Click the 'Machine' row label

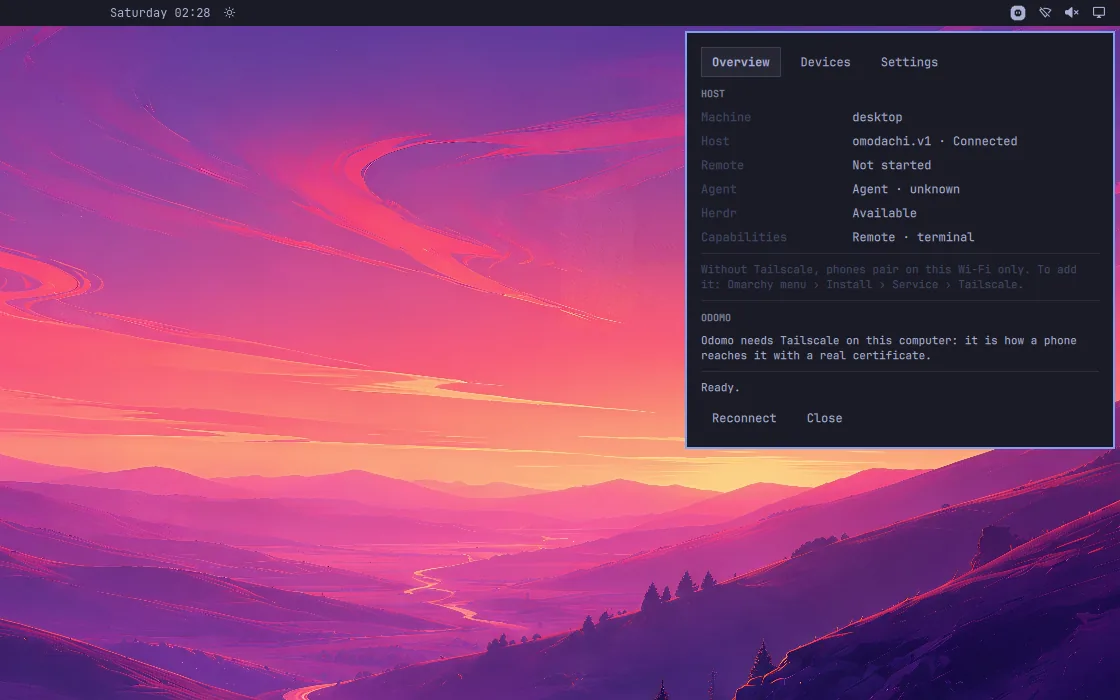[x=726, y=117]
